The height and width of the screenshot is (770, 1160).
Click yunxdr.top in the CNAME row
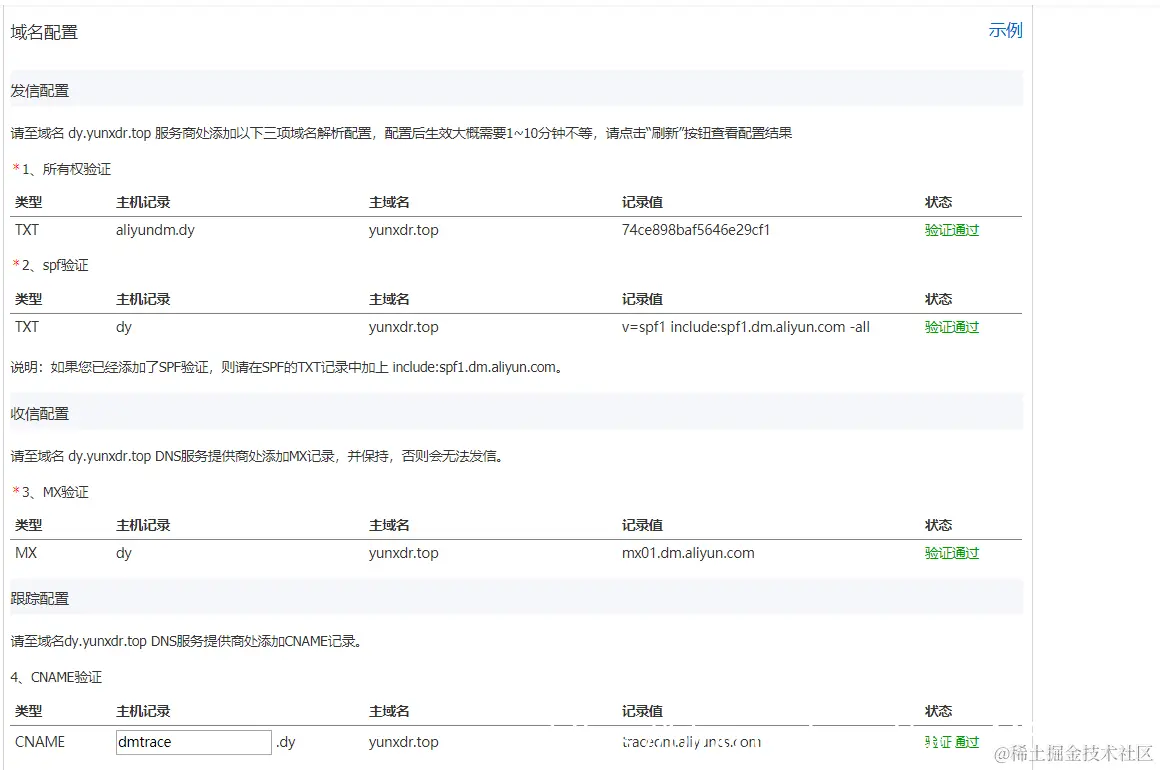(403, 742)
